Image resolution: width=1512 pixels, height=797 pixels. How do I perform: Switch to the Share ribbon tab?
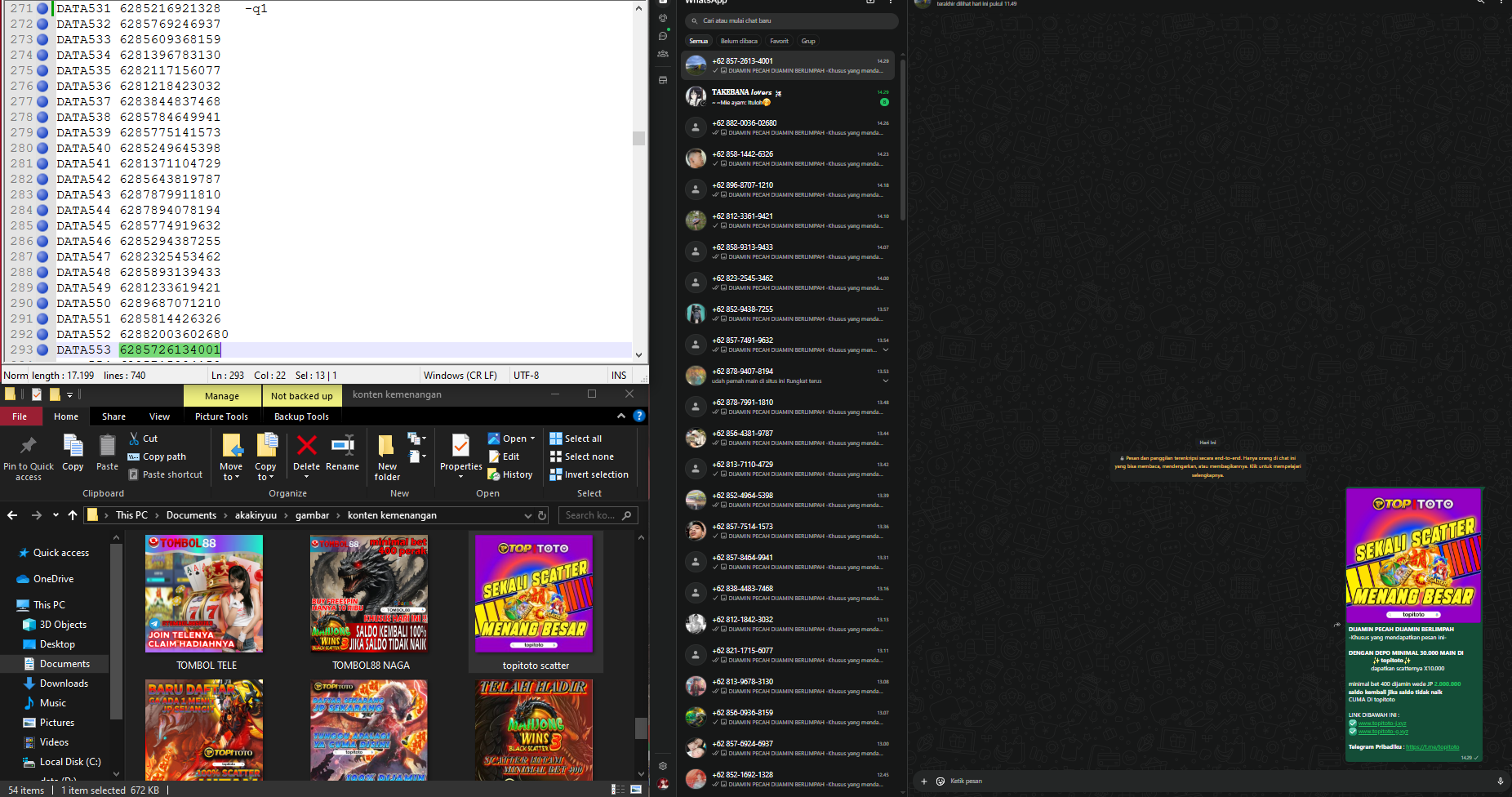point(113,416)
